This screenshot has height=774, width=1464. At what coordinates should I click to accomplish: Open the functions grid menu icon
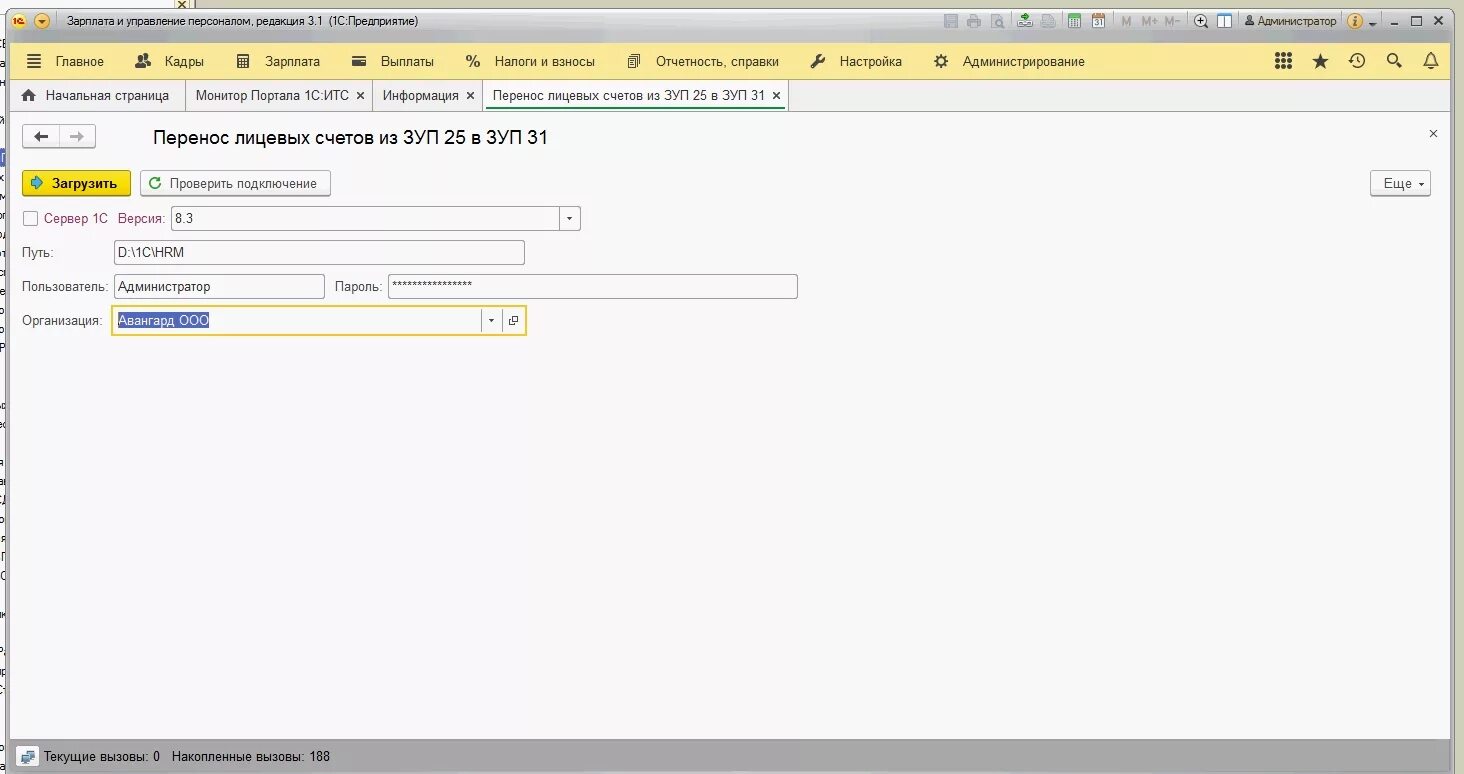tap(1284, 61)
